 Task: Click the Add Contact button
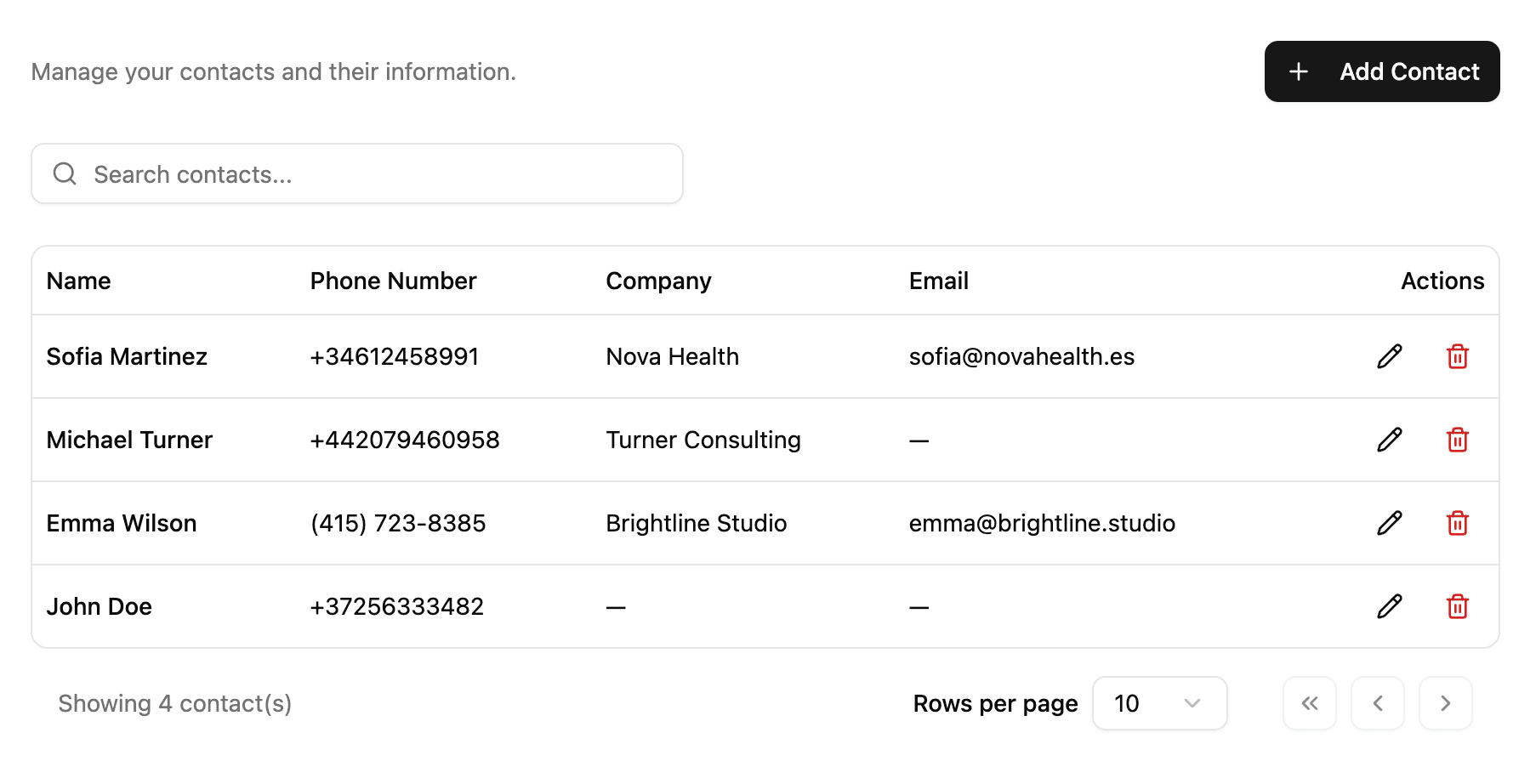(1381, 71)
